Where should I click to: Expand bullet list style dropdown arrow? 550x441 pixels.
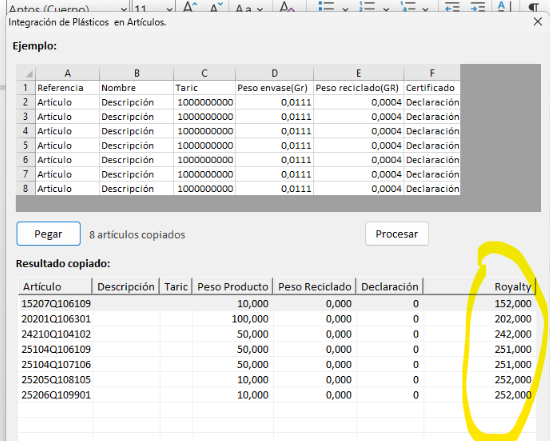pos(346,9)
